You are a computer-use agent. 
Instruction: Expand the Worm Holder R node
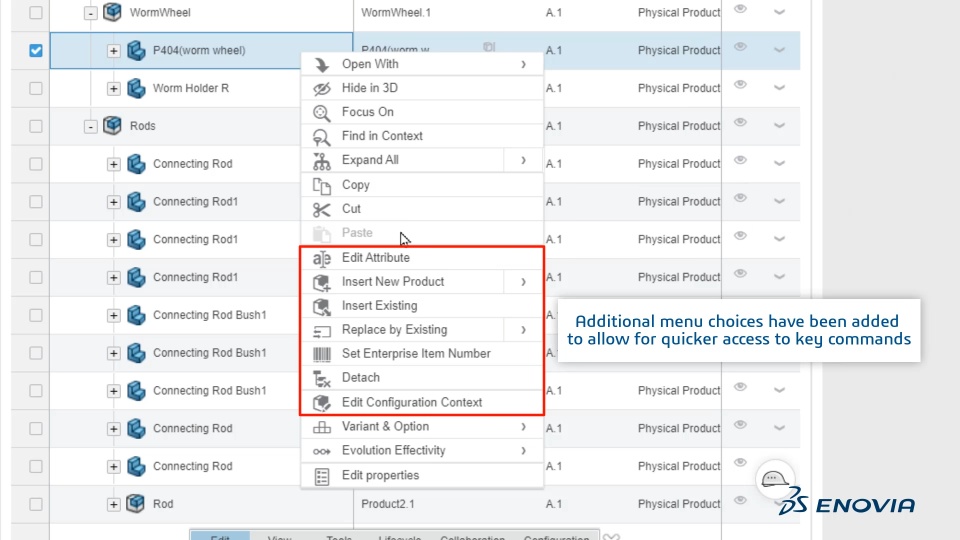(x=114, y=88)
